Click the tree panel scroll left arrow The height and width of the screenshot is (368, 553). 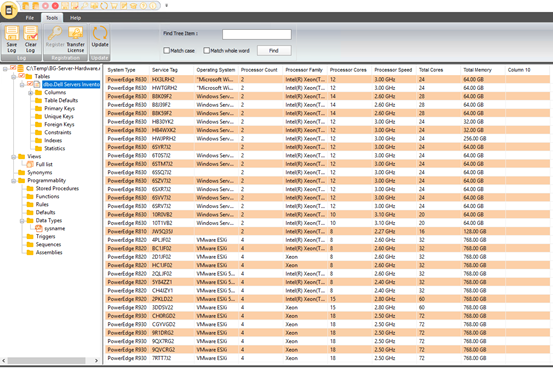coord(4,361)
